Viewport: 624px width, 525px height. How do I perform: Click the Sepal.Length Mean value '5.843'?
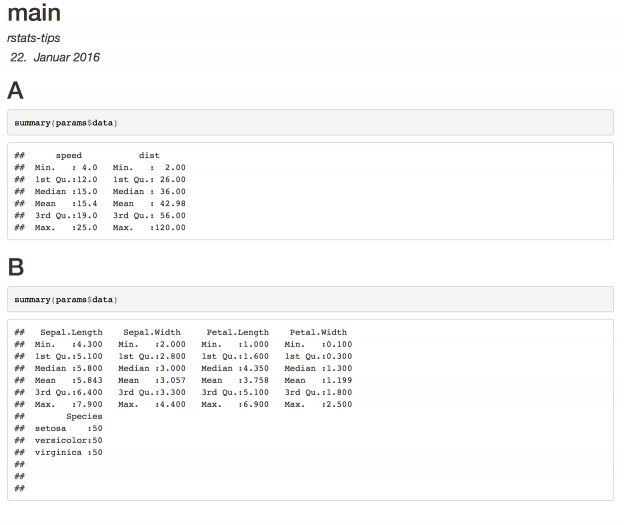[x=90, y=380]
